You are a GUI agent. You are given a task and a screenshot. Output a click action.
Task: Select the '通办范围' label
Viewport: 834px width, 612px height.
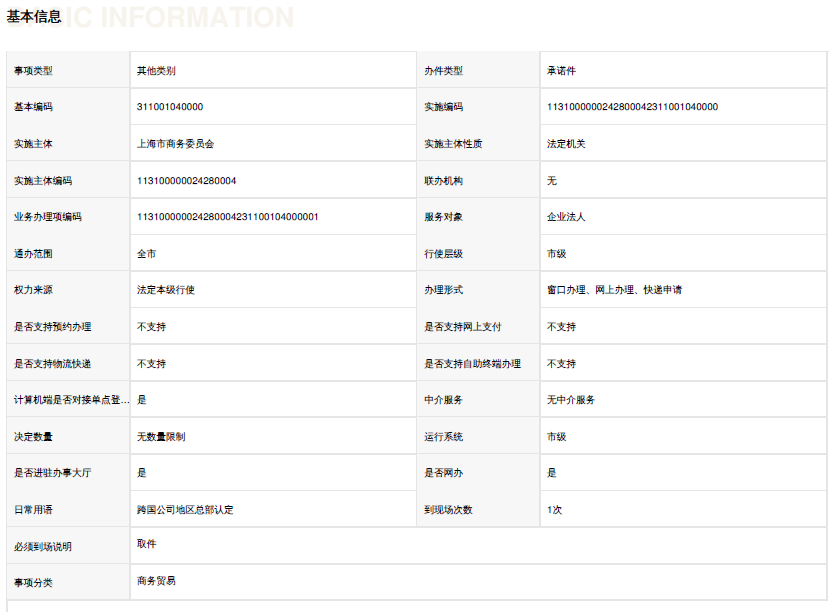[33, 254]
